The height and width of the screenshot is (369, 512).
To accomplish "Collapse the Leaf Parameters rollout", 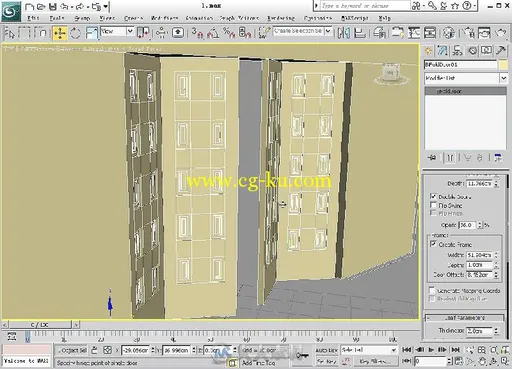I will (464, 318).
